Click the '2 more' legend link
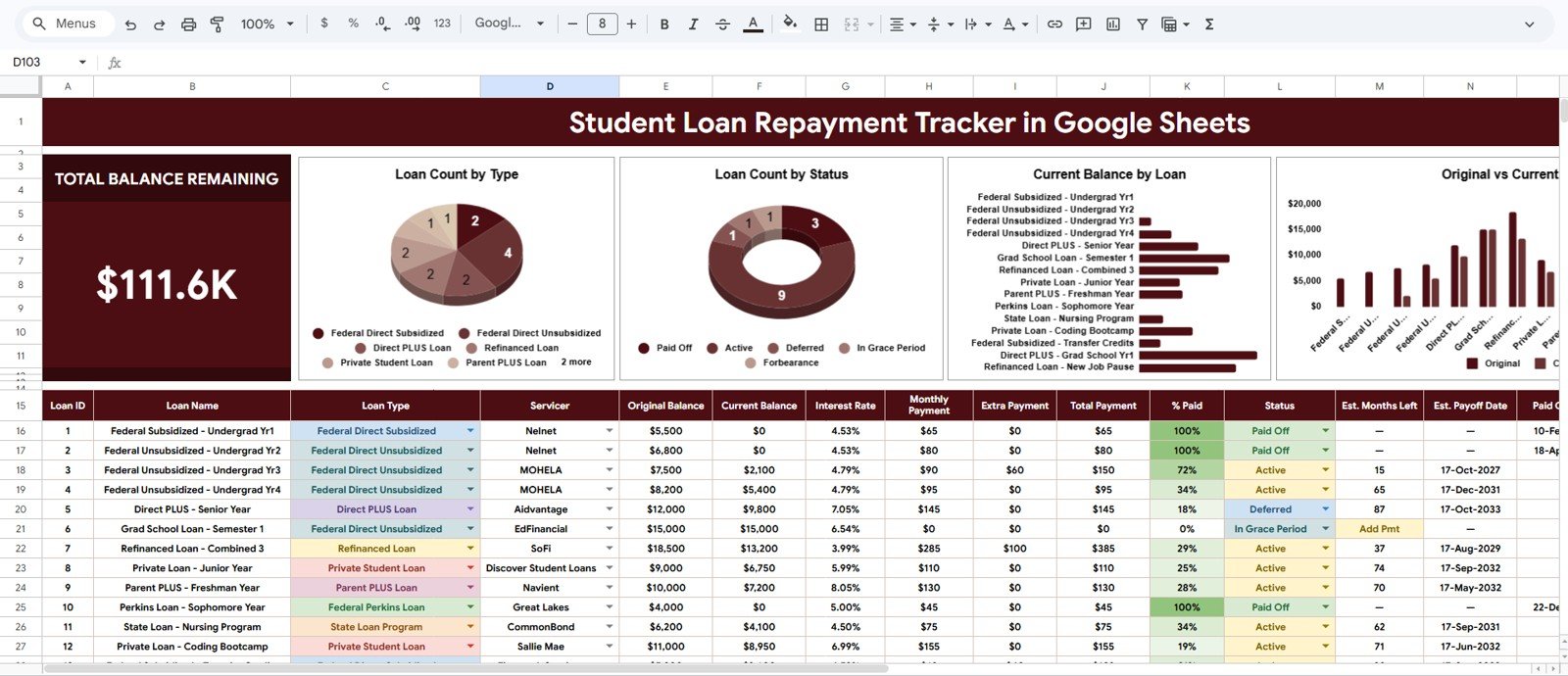This screenshot has height=676, width=1568. click(x=576, y=362)
